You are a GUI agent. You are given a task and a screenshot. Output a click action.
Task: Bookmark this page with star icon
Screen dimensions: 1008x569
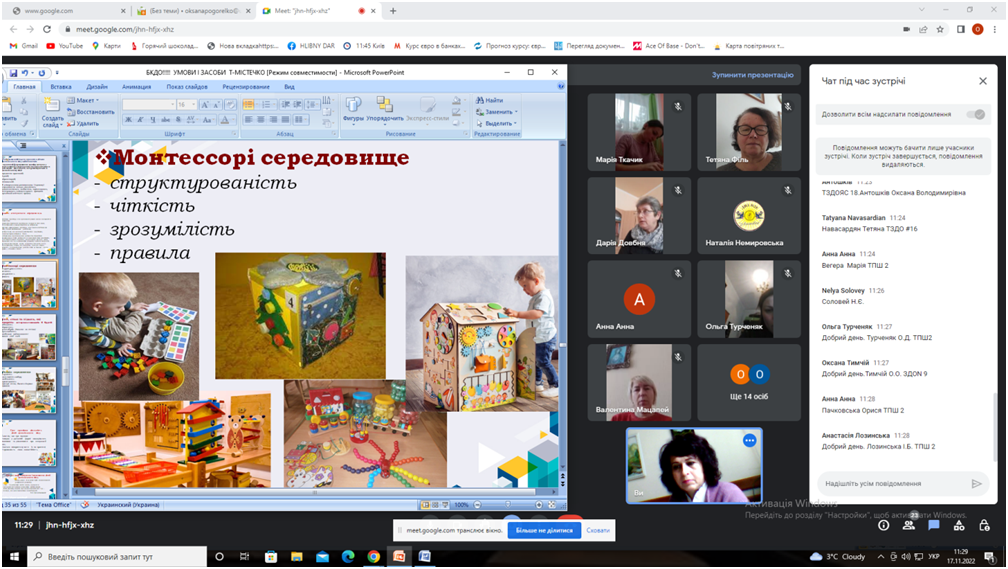pos(940,30)
